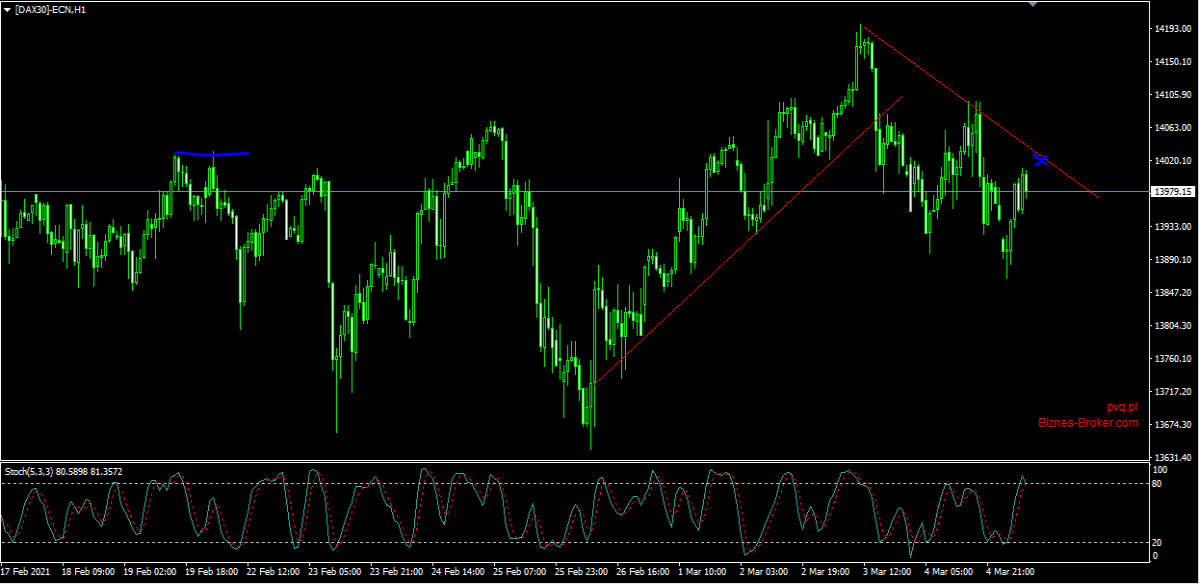Click time axis label 22 Feb 12:00
The height and width of the screenshot is (585, 1200).
coord(274,572)
